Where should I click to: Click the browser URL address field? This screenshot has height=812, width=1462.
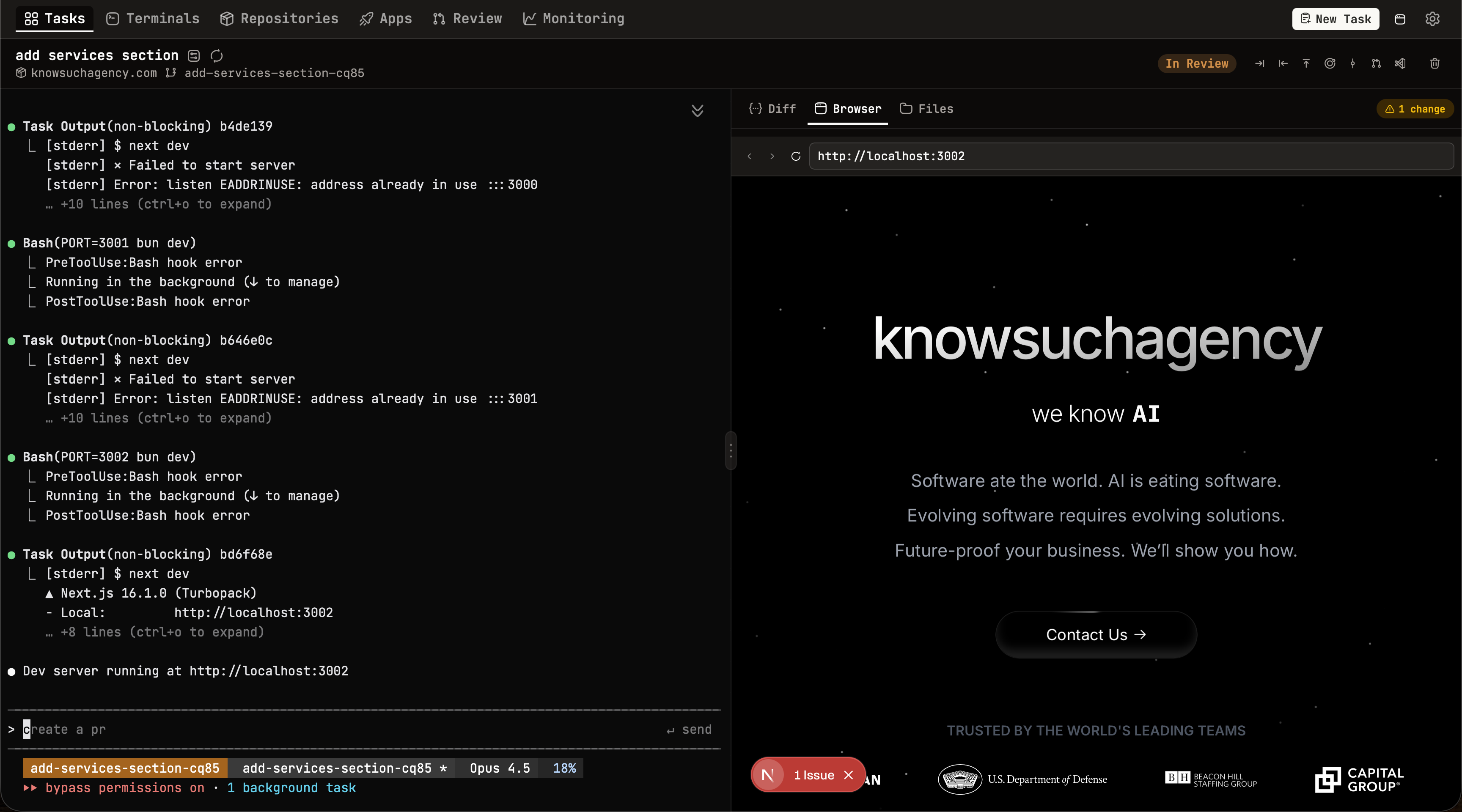[x=1131, y=156]
